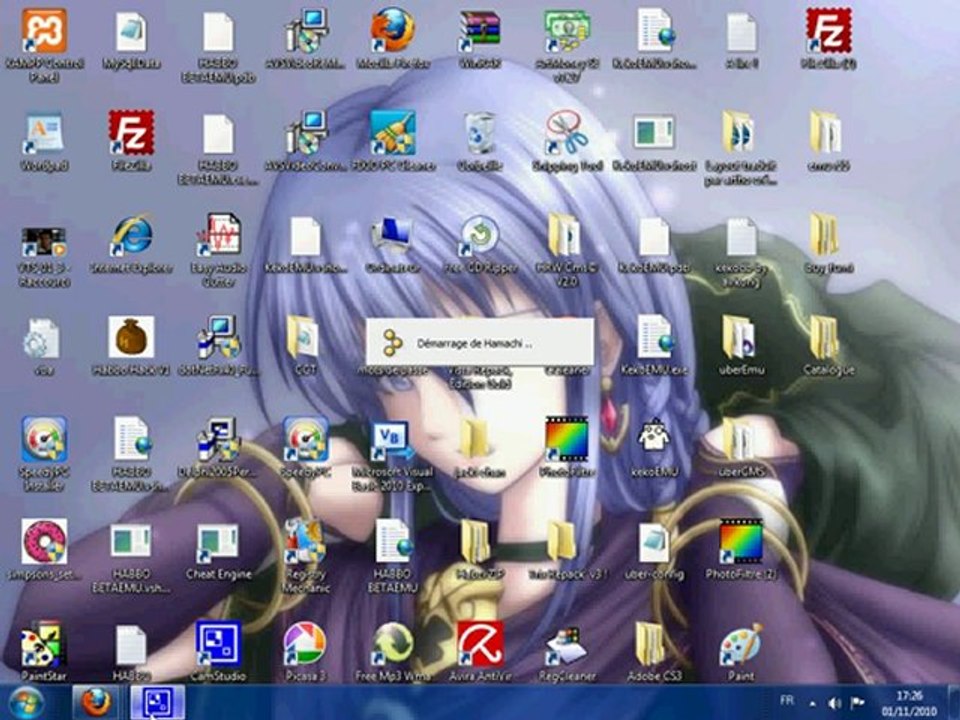The height and width of the screenshot is (720, 960).
Task: Launch the Paint shortcut
Action: click(x=740, y=645)
